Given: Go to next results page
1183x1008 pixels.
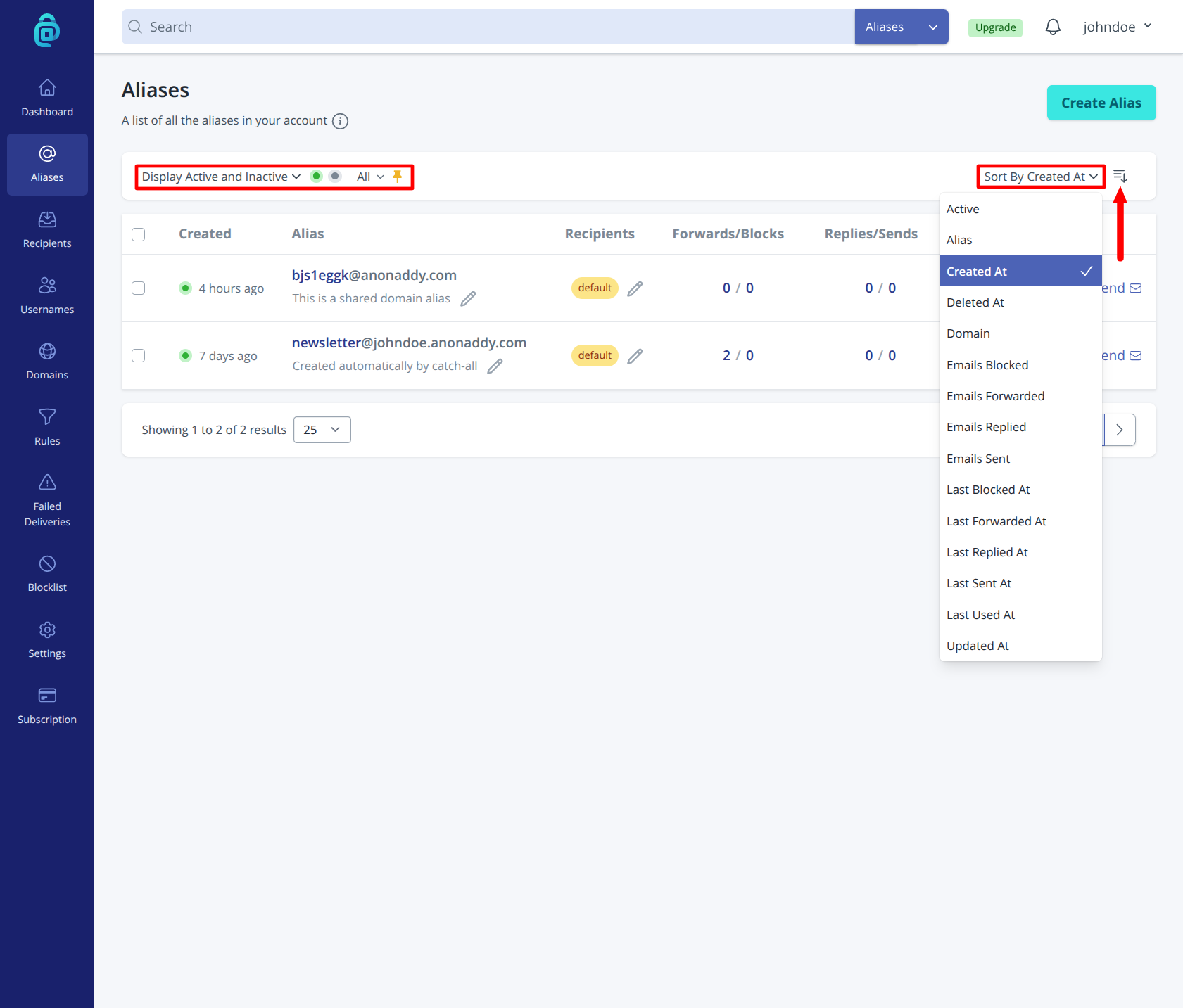Looking at the screenshot, I should point(1120,430).
